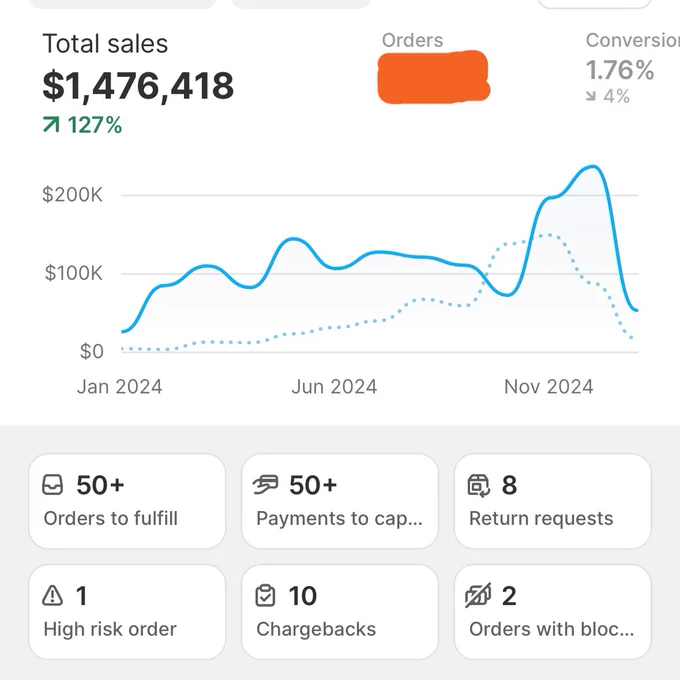680x680 pixels.
Task: Tap the Payments to capture hand icon
Action: click(x=265, y=485)
